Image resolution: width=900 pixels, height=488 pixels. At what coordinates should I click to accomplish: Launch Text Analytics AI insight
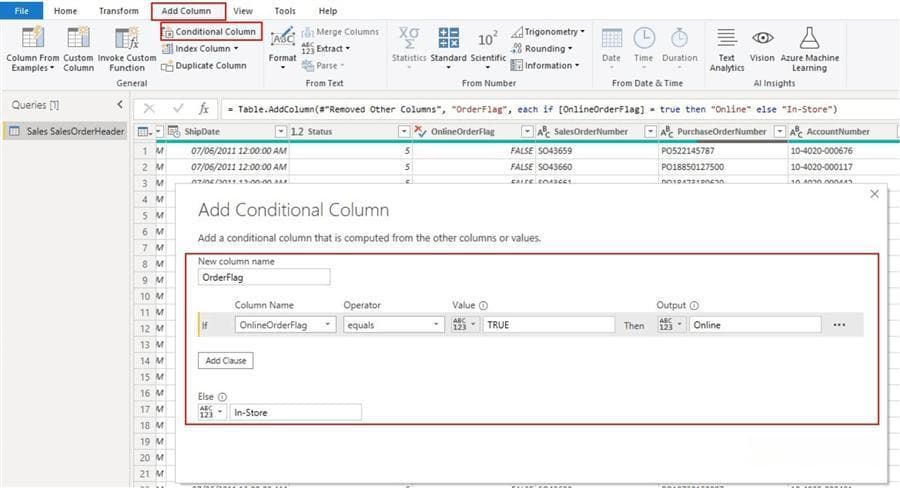pyautogui.click(x=727, y=49)
